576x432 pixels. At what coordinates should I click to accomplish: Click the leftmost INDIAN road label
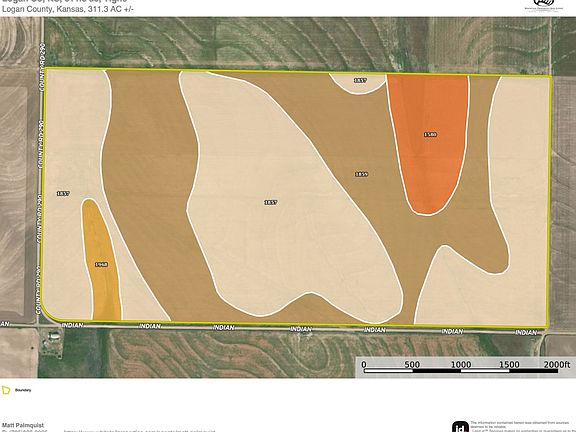[72, 325]
